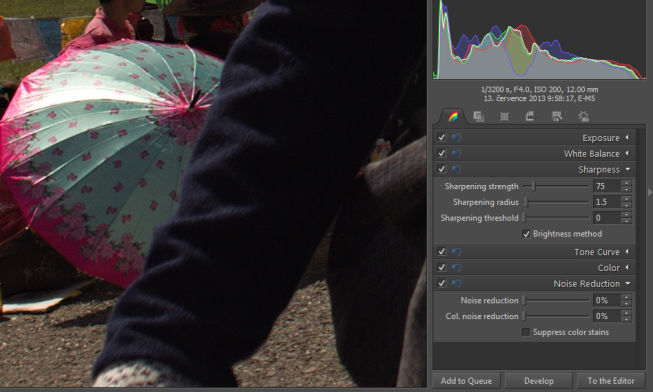Expand the Exposure section arrow
This screenshot has width=653, height=392.
coord(627,137)
